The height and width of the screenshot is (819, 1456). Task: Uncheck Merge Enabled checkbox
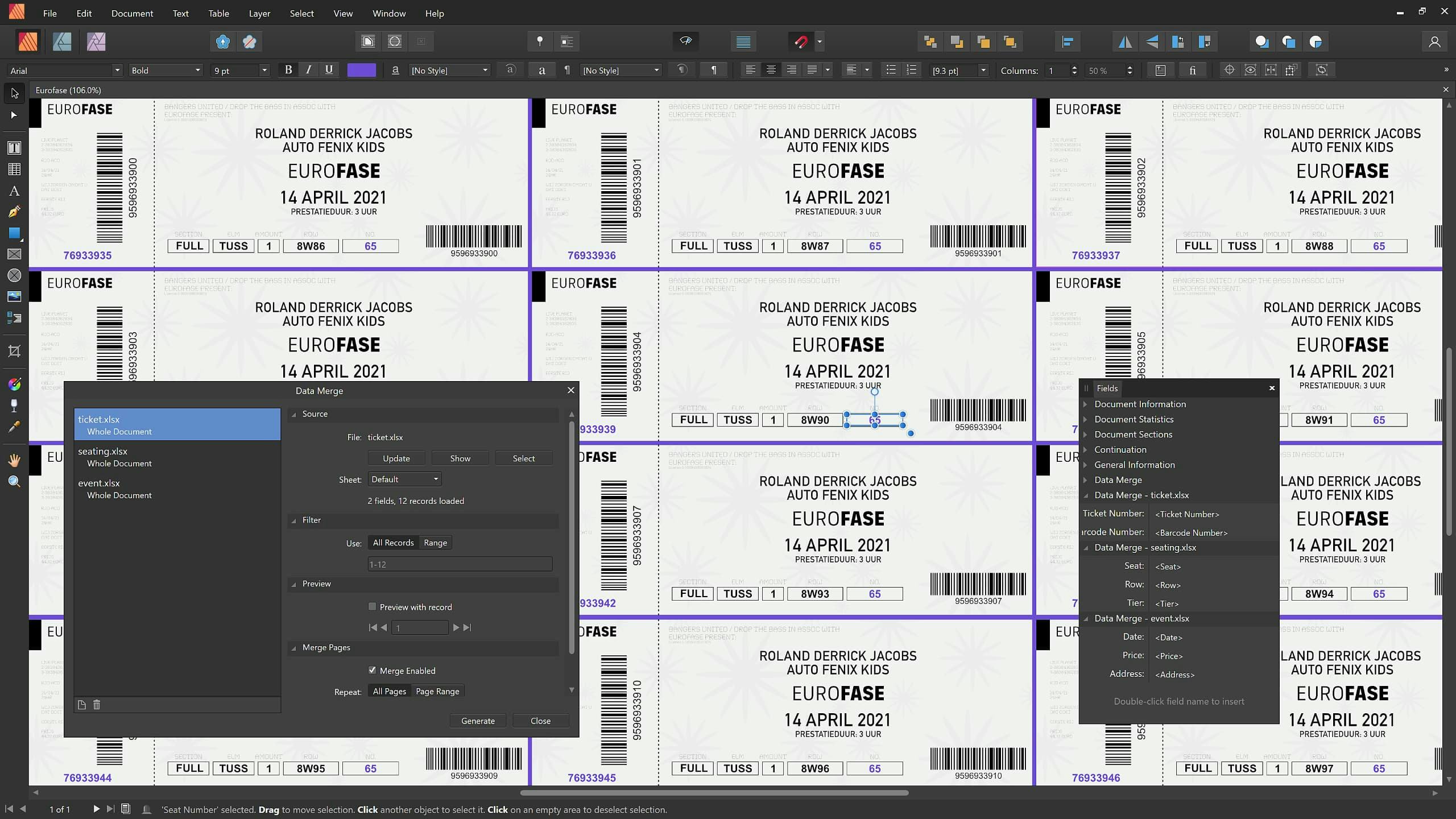[x=373, y=671]
